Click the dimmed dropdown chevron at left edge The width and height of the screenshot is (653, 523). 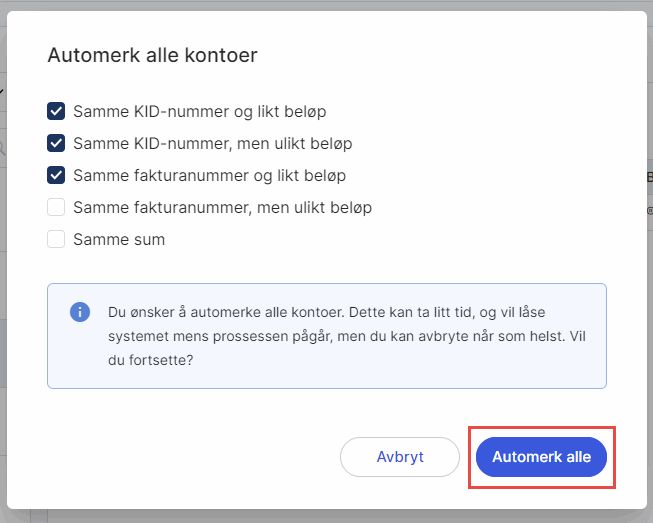pos(2,92)
